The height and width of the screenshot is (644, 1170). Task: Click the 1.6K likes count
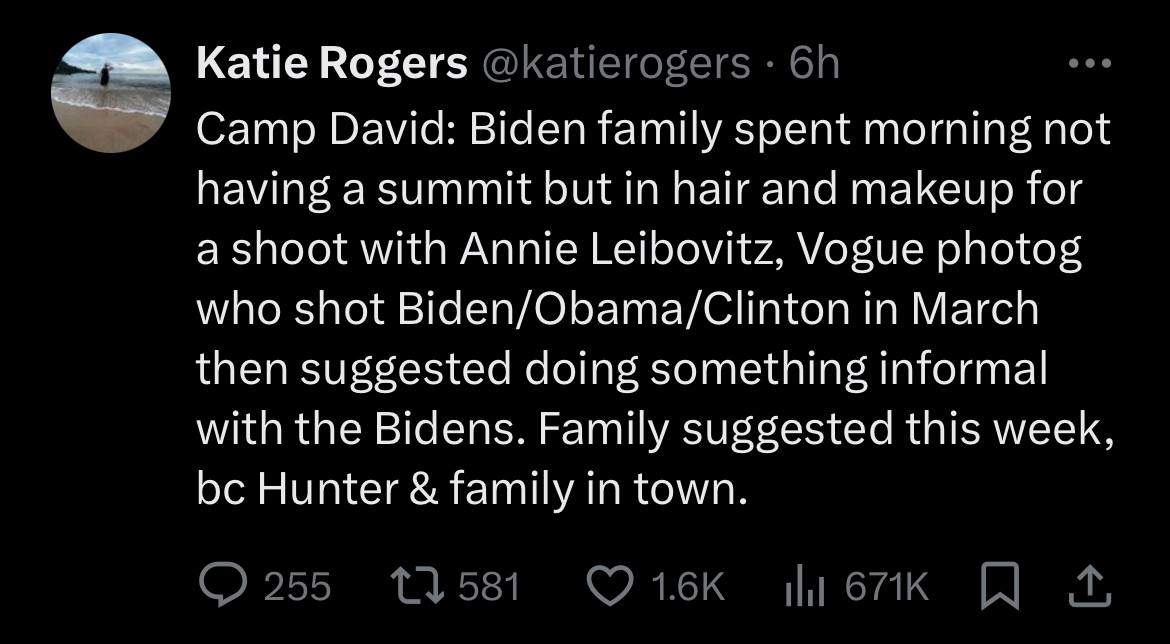click(x=686, y=587)
